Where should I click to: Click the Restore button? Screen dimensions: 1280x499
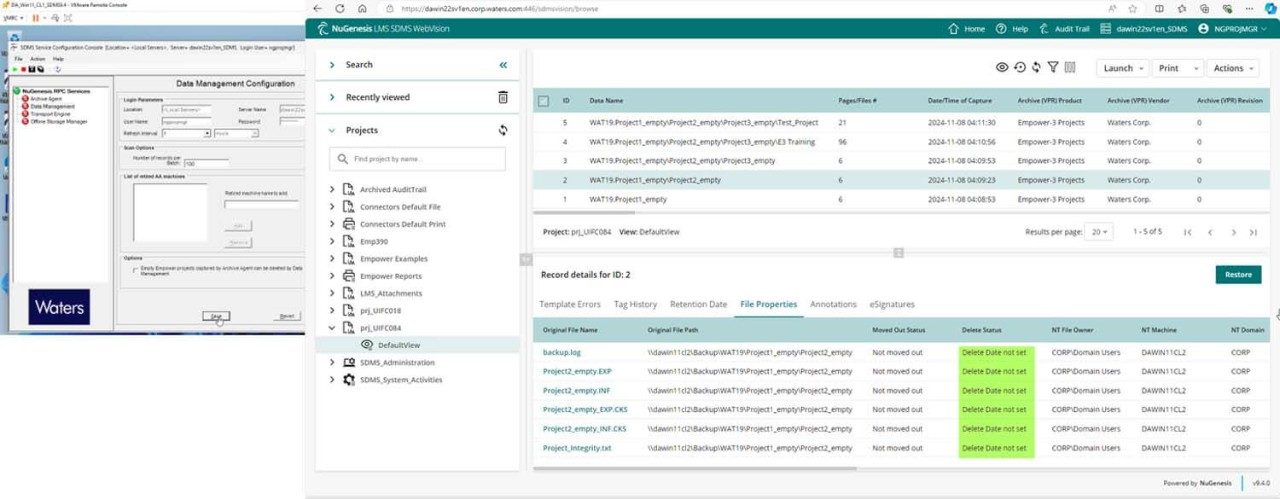click(1238, 274)
